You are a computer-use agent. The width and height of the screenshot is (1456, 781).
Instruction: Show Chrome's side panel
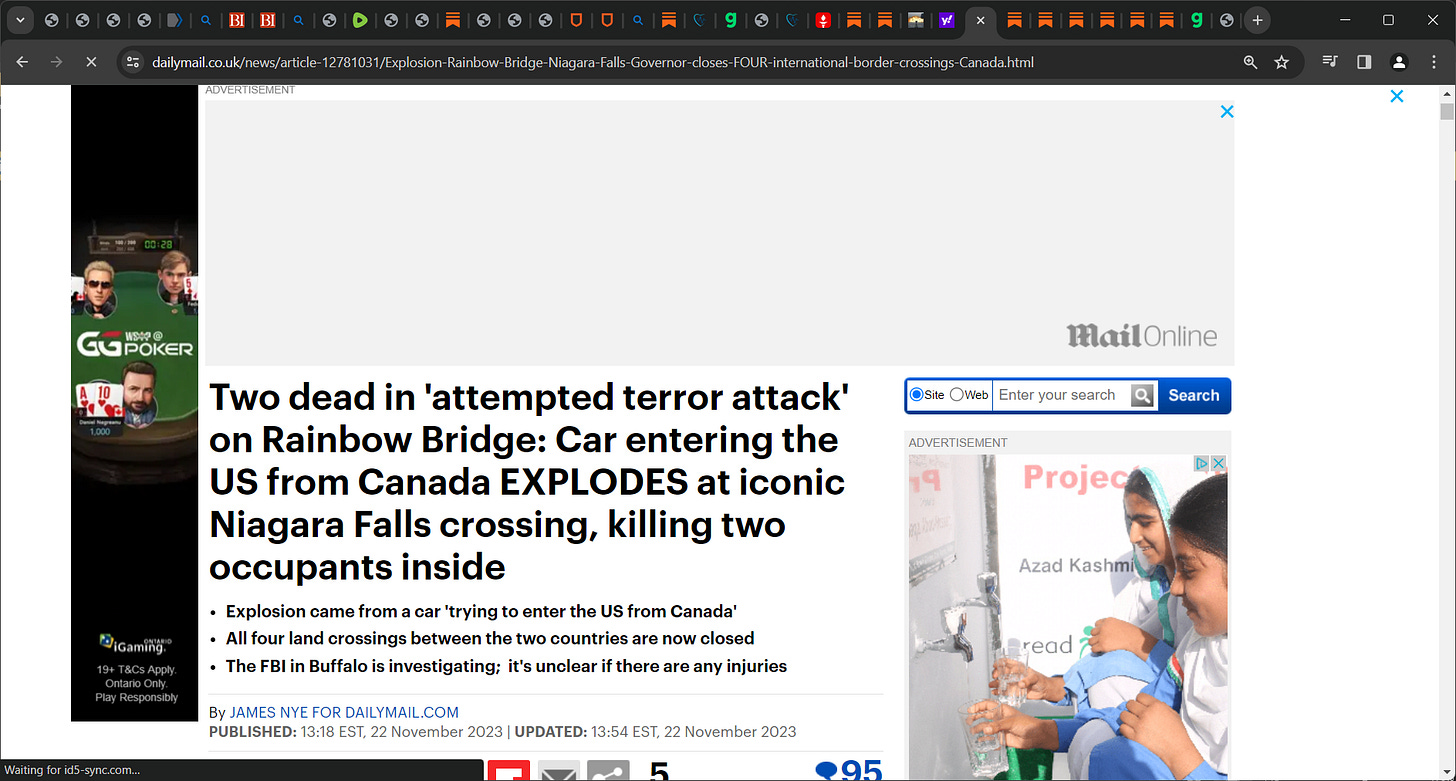(x=1364, y=62)
